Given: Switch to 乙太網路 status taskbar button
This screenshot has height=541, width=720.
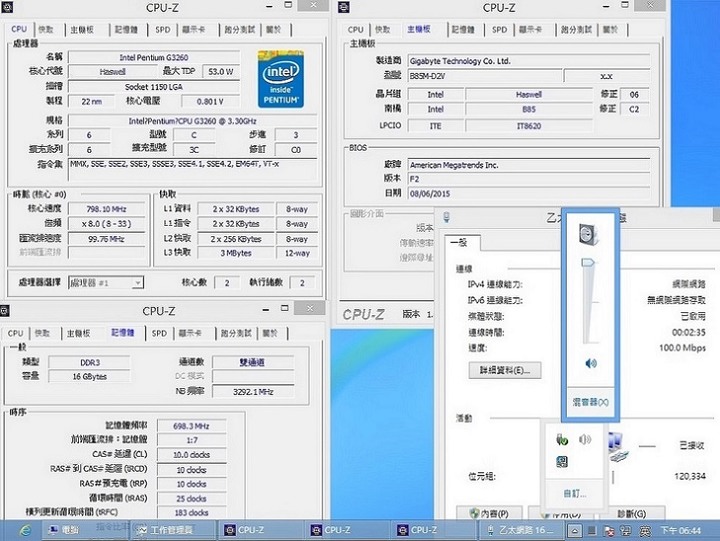Looking at the screenshot, I should [520, 530].
